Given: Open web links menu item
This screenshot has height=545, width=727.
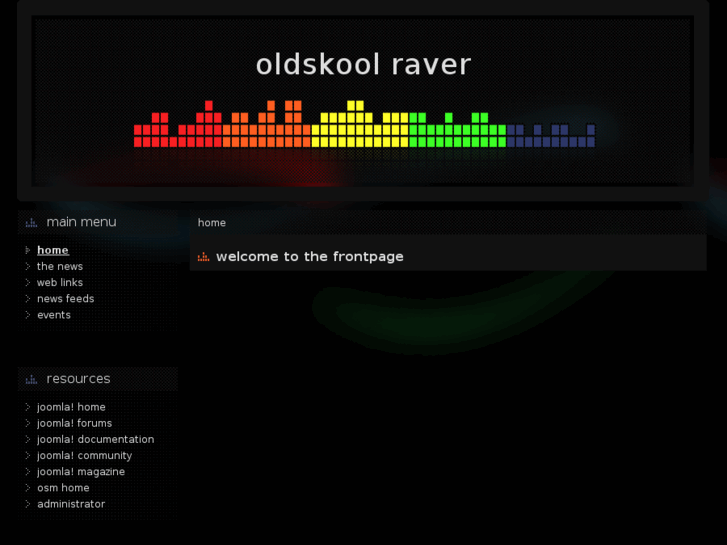Looking at the screenshot, I should pyautogui.click(x=60, y=282).
